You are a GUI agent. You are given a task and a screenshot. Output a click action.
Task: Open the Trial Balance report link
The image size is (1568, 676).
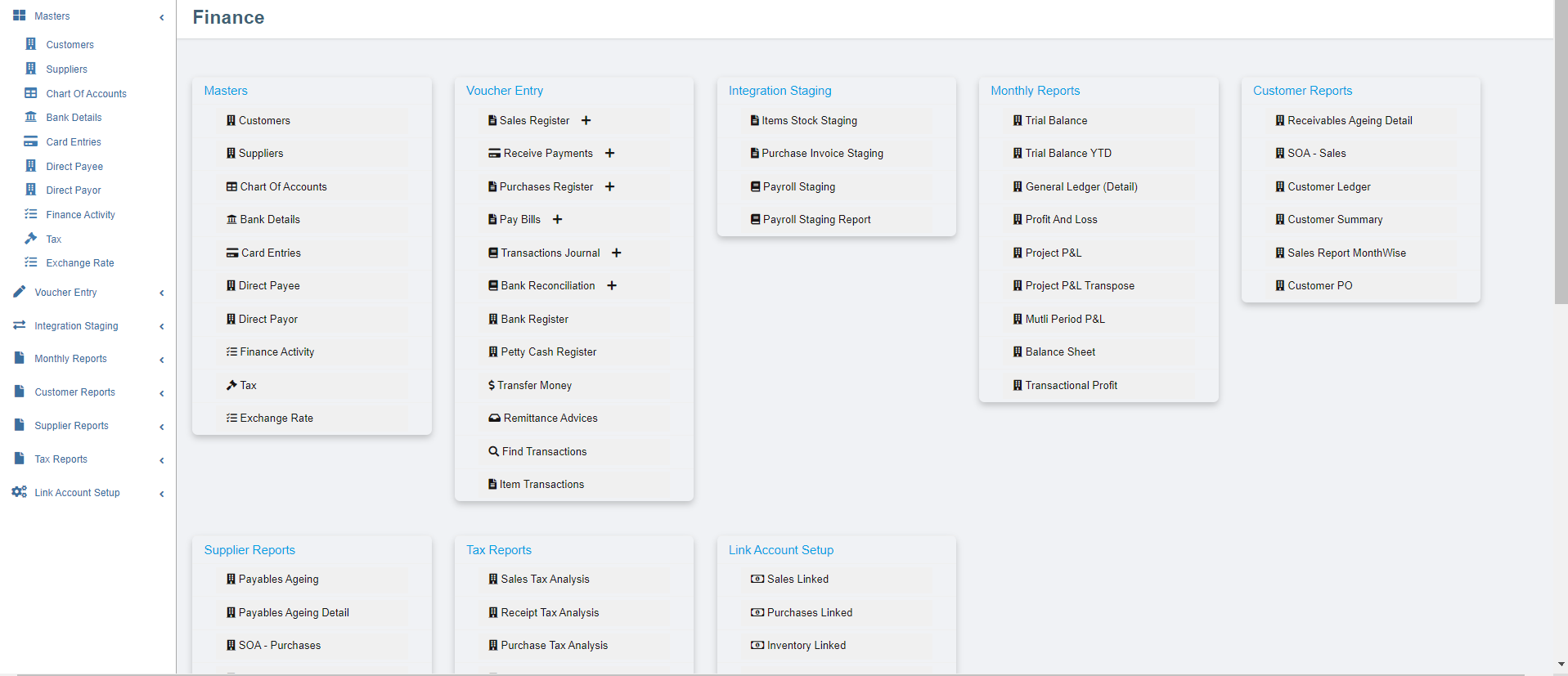(x=1056, y=121)
